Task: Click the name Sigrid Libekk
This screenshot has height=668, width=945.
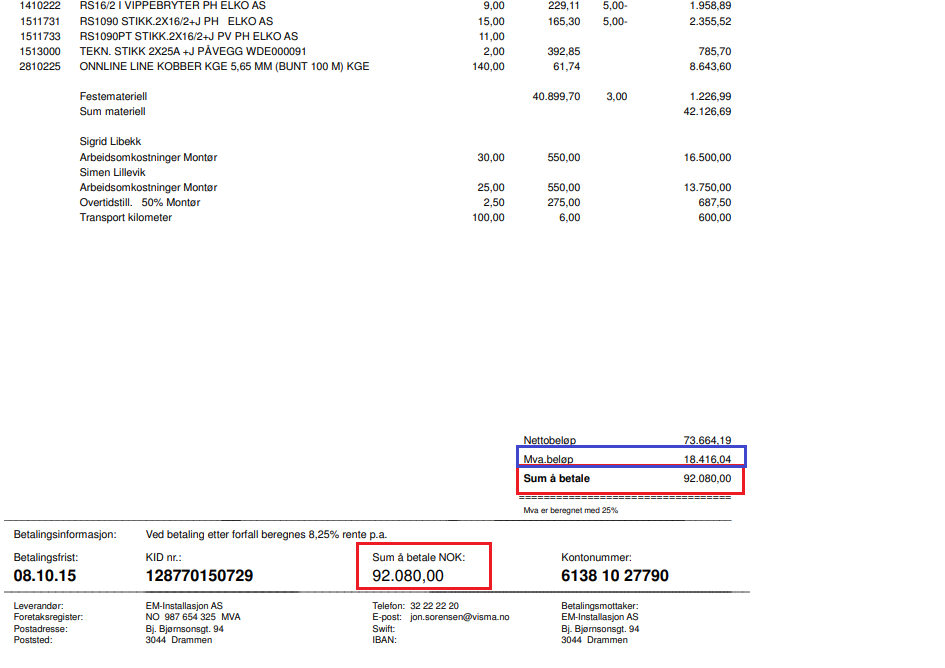Action: point(110,141)
